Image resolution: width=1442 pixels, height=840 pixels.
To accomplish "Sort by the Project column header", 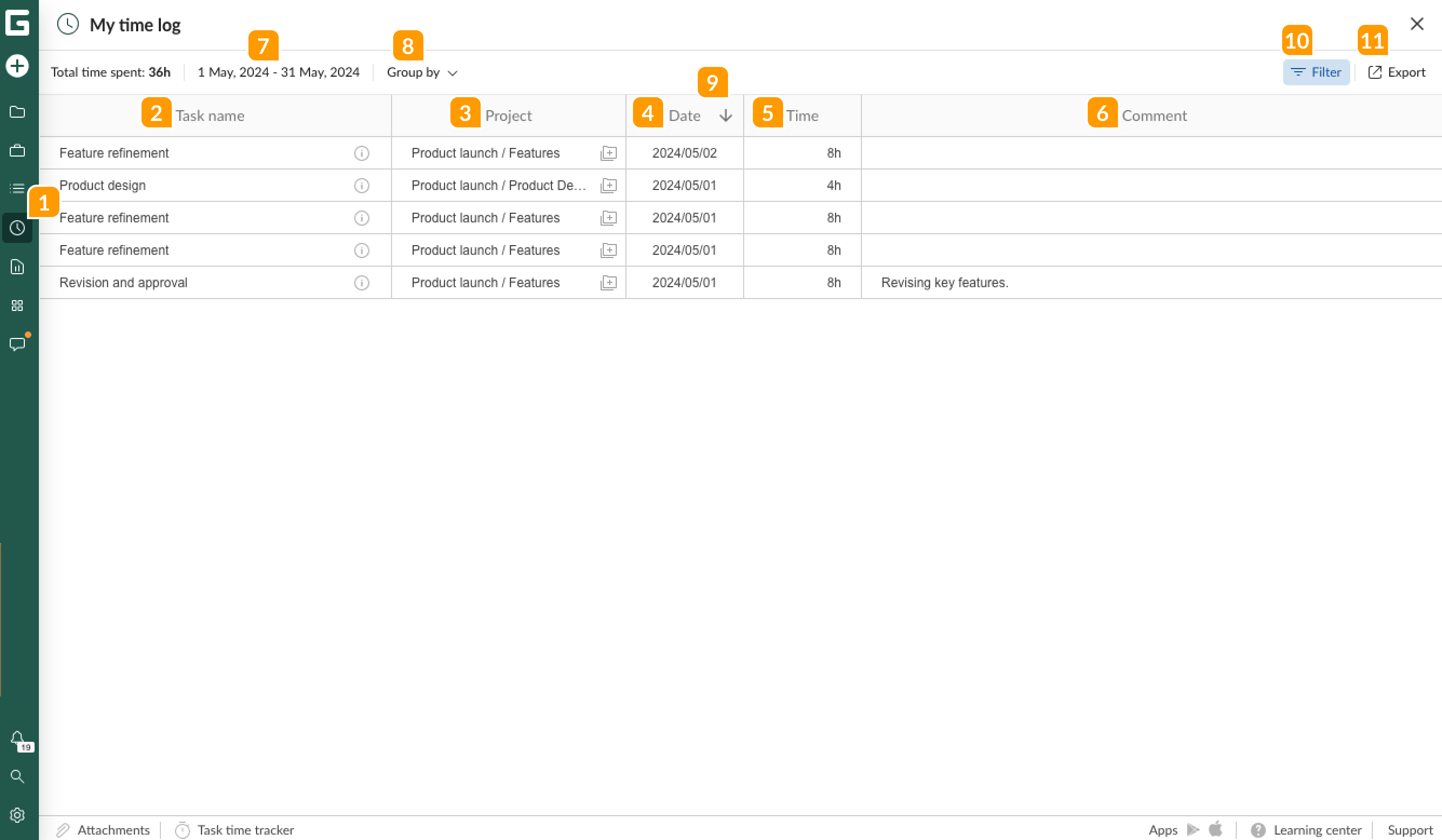I will 508,116.
